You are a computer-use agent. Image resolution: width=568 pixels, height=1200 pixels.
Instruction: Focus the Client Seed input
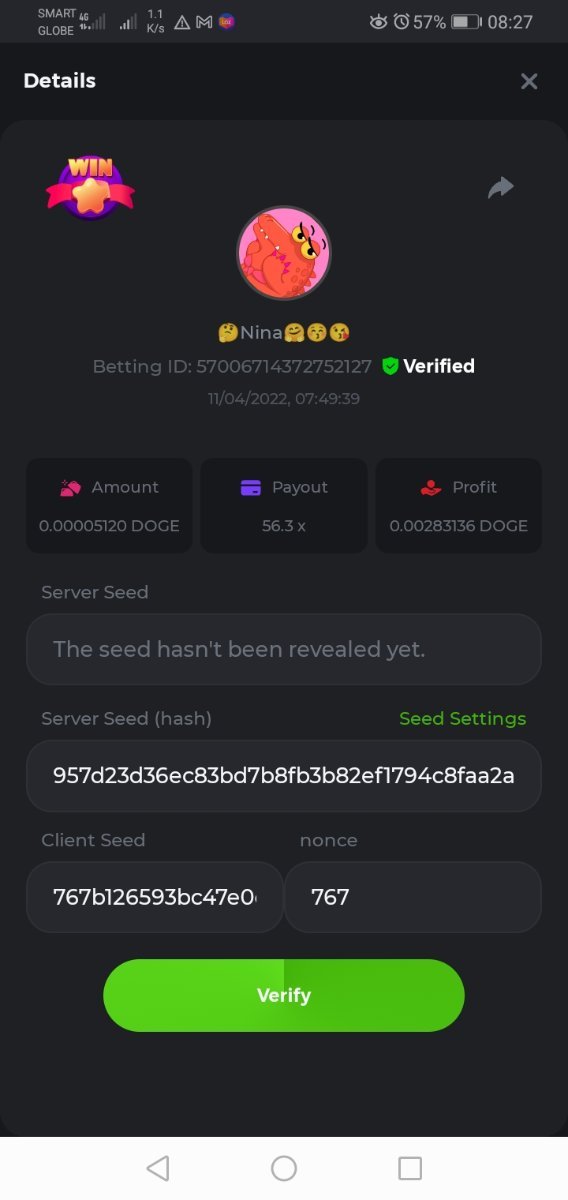[x=155, y=897]
